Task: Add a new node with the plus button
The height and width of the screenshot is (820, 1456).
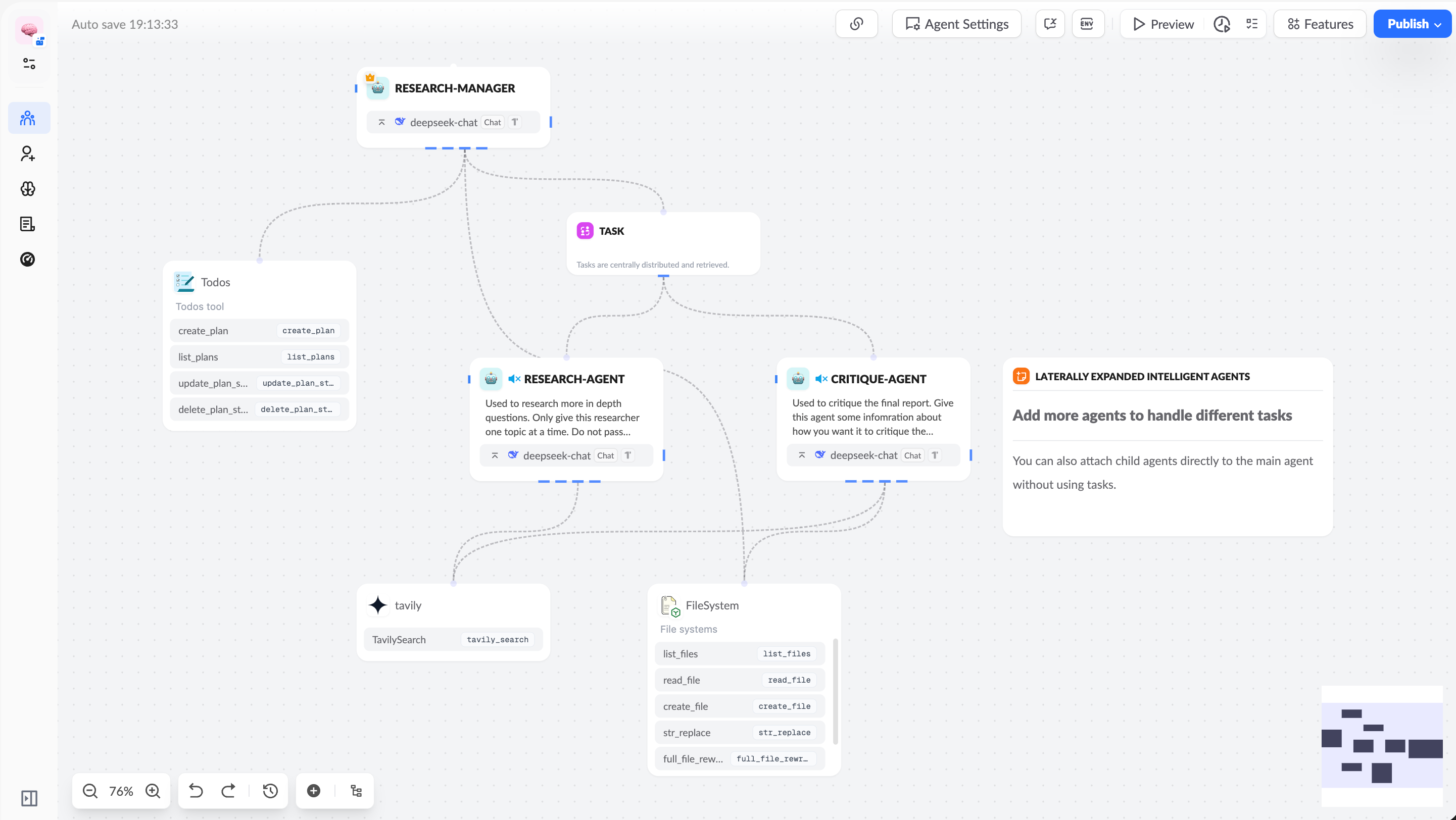Action: pos(314,790)
